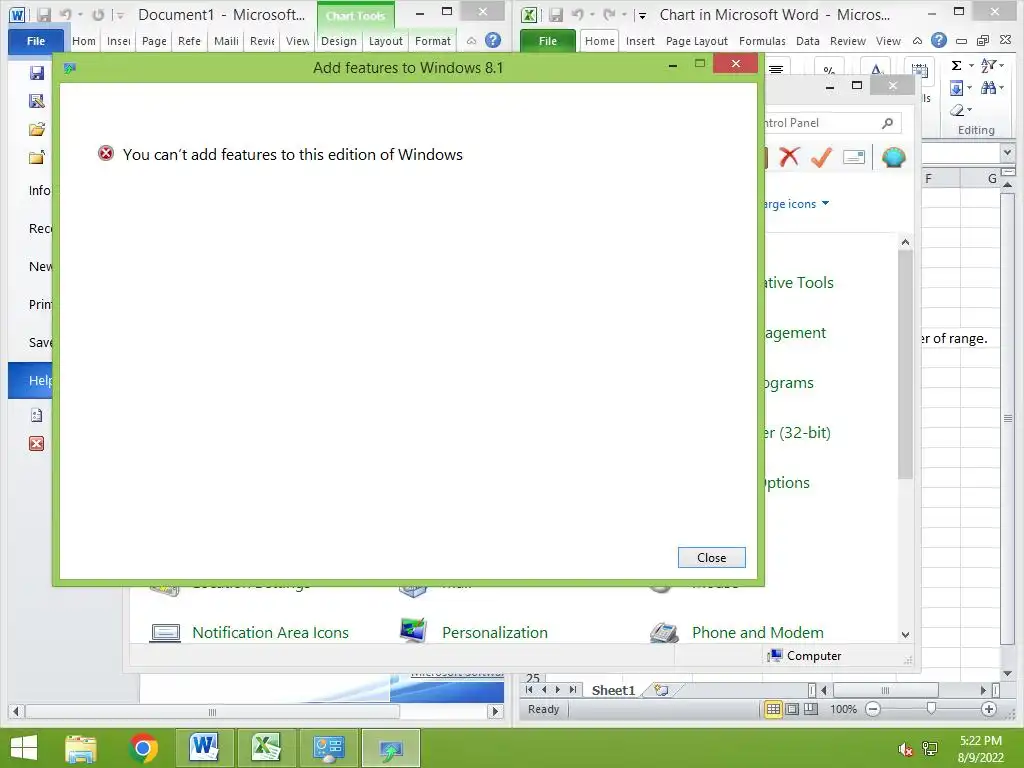Click Save icon in Word quick access toolbar
Screen dimensions: 1024x768
click(x=44, y=14)
